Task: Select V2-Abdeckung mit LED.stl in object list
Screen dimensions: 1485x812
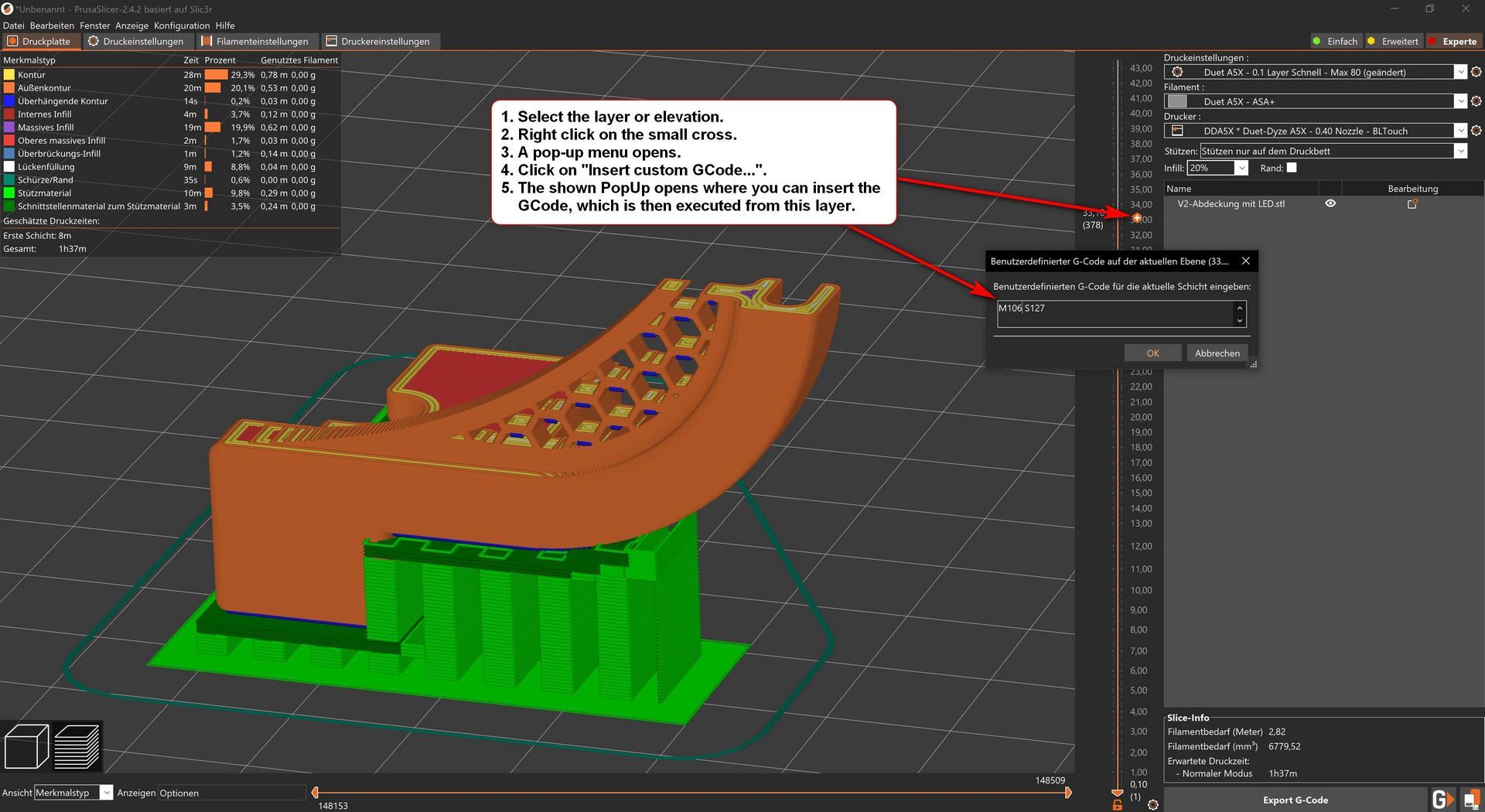Action: pos(1231,204)
